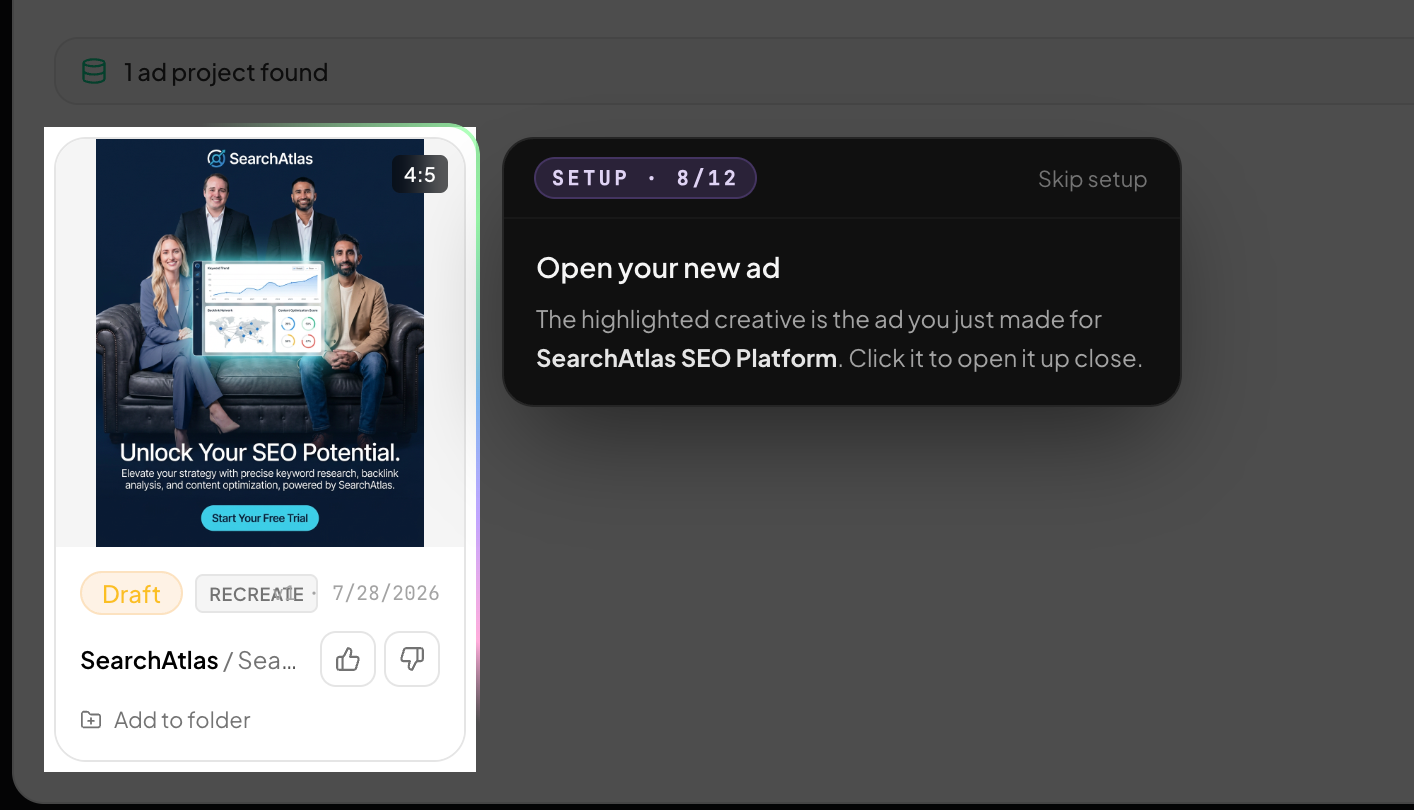The width and height of the screenshot is (1414, 810).
Task: Click Skip setup
Action: [x=1092, y=179]
